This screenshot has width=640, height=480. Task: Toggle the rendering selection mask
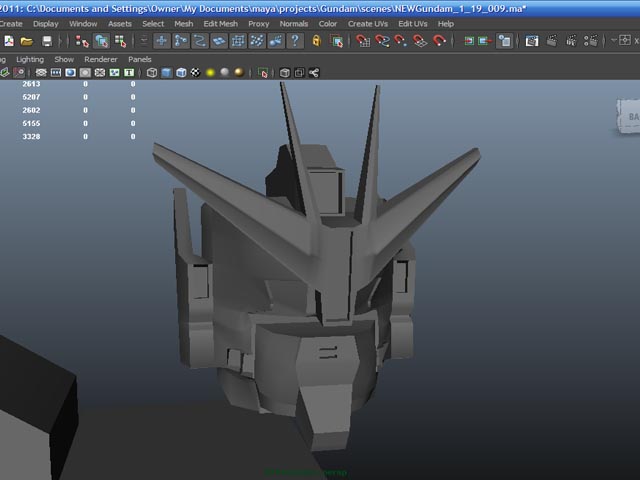pyautogui.click(x=276, y=41)
